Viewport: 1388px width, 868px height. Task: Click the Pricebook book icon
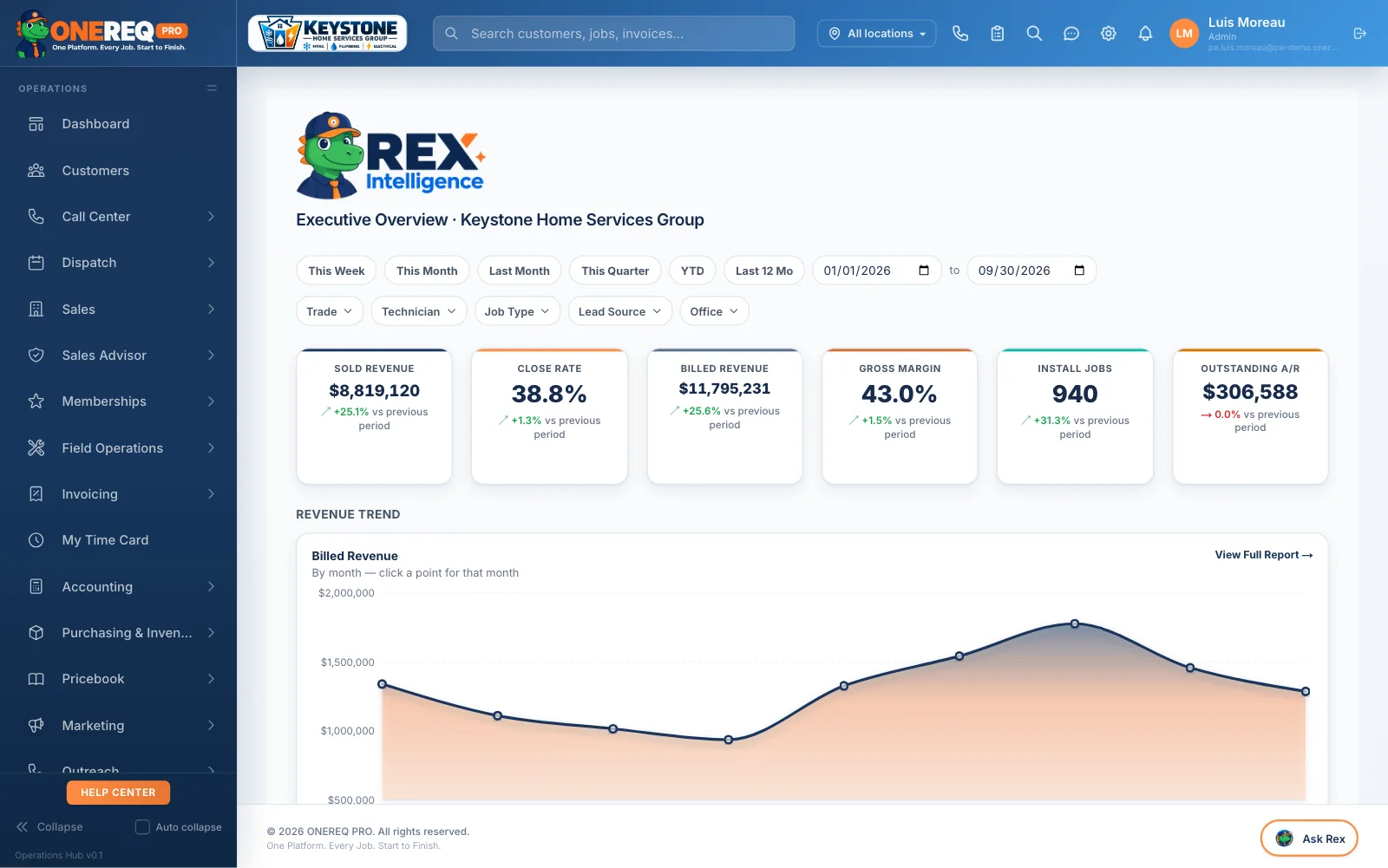[36, 679]
